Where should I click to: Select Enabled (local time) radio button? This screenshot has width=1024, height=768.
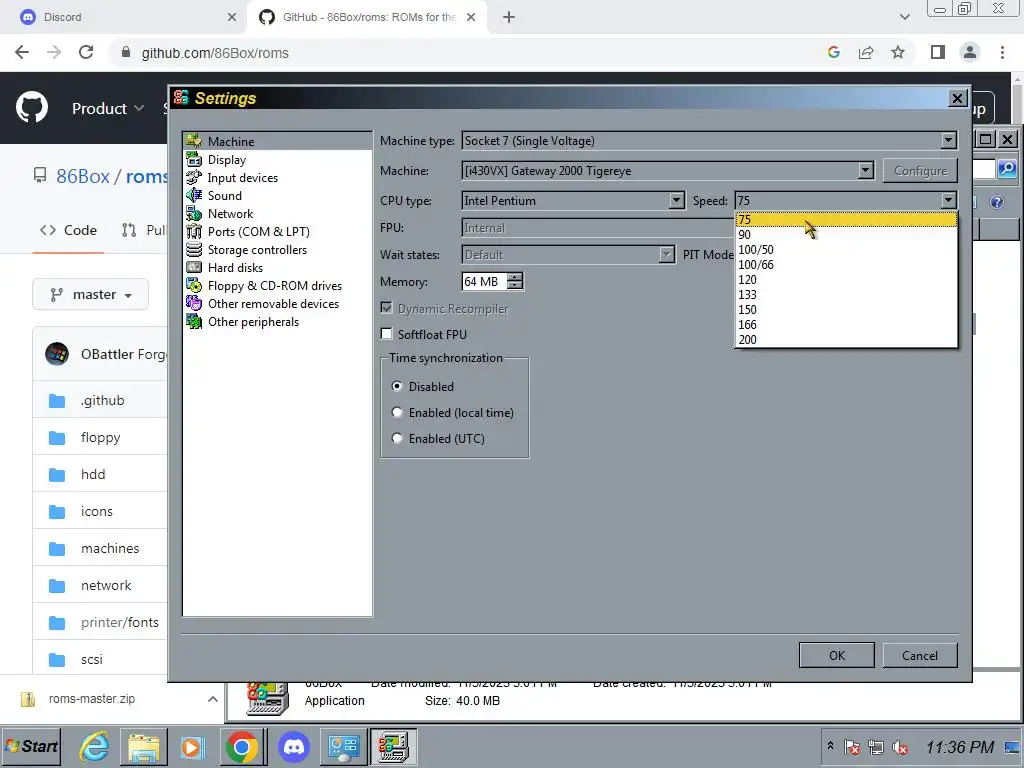pos(396,412)
